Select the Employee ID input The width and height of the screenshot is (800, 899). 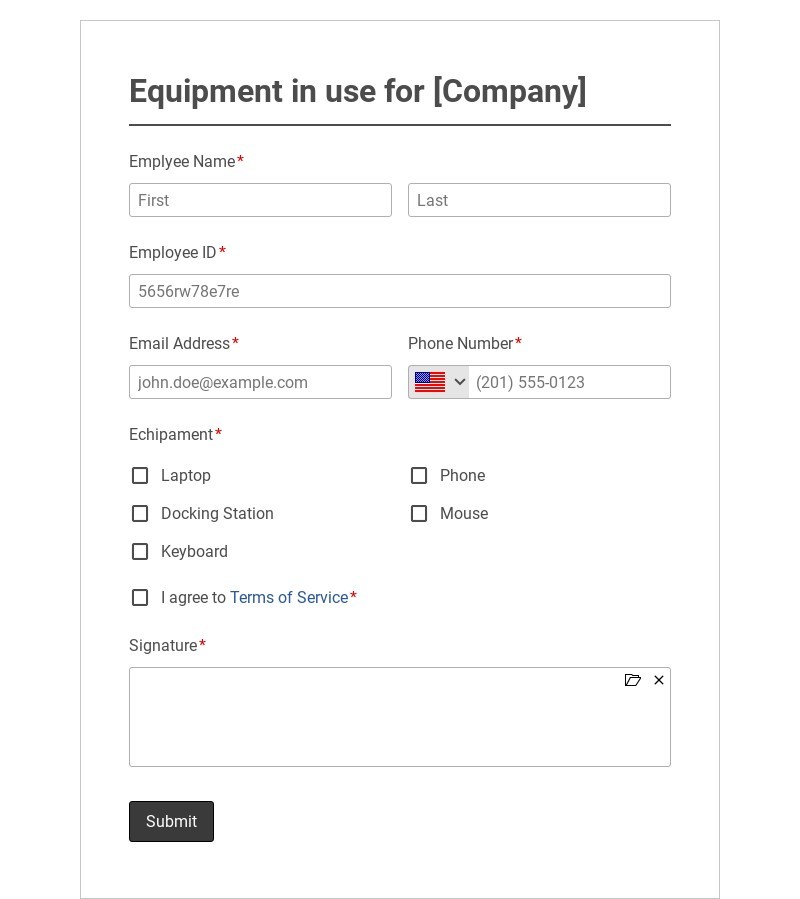pos(400,291)
